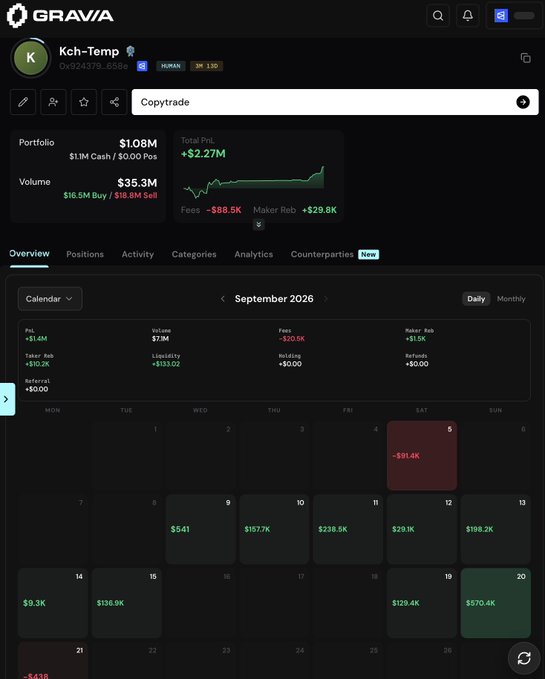Viewport: 545px width, 679px height.
Task: Copy the profile address using copy icon
Action: click(x=526, y=58)
